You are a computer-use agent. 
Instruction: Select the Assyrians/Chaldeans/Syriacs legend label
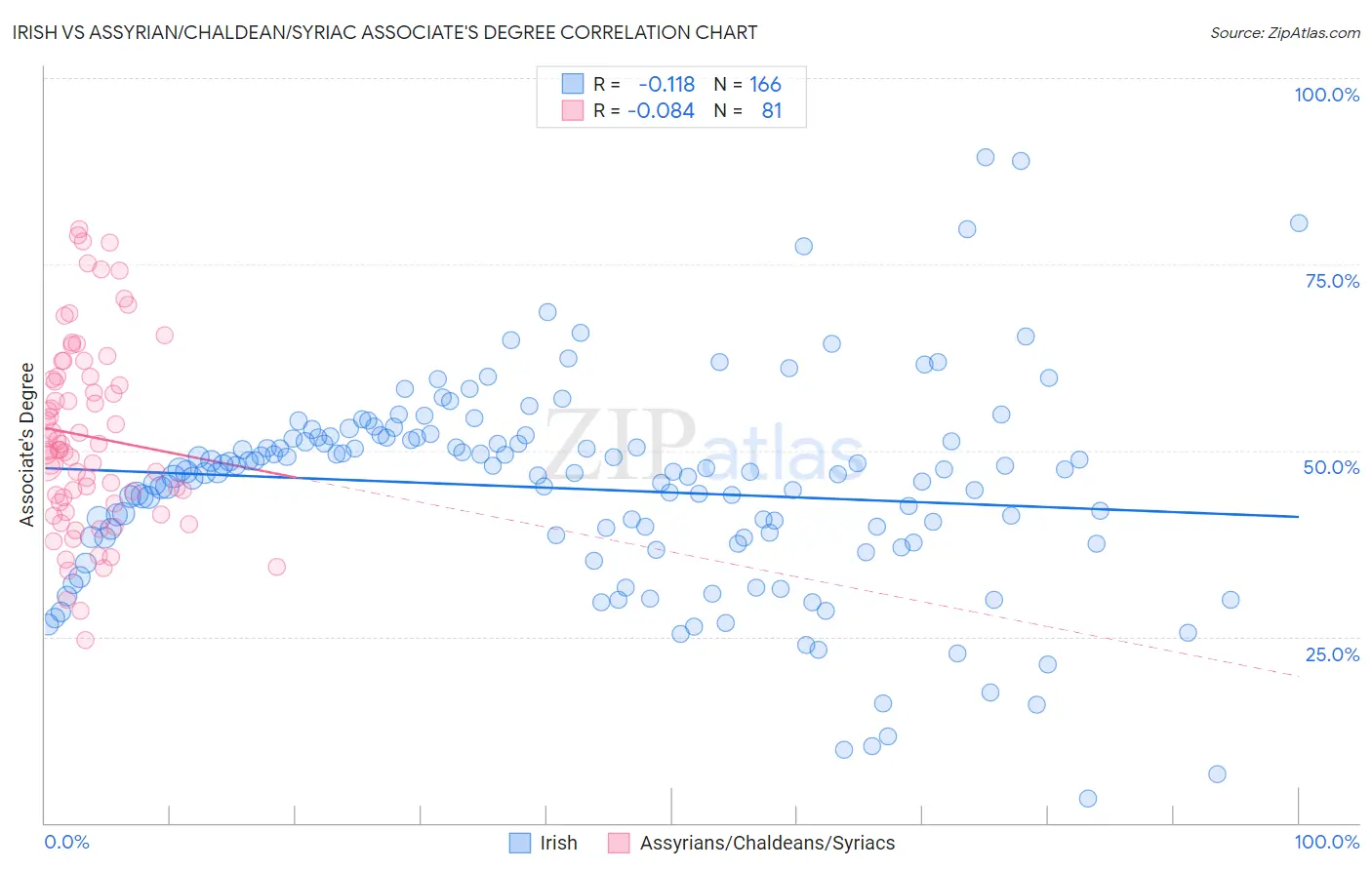click(767, 843)
